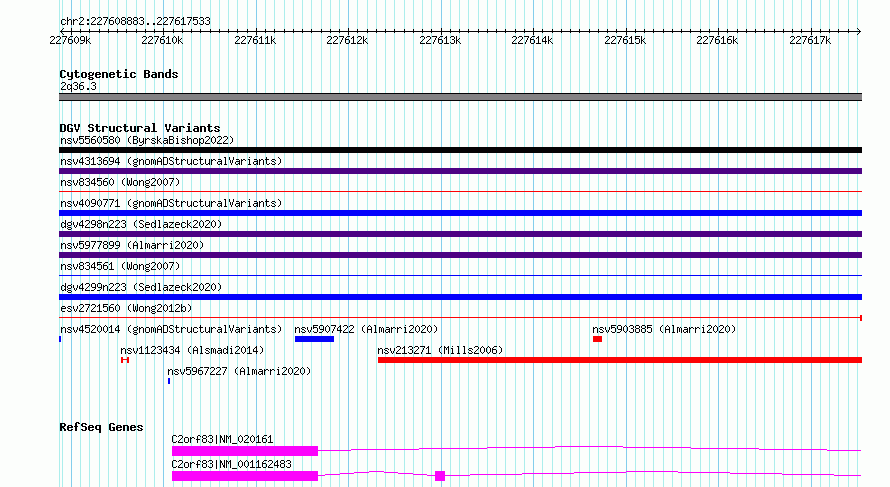Viewport: 890px width, 487px height.
Task: Click the thin red esv2721560 line
Action: click(x=460, y=318)
